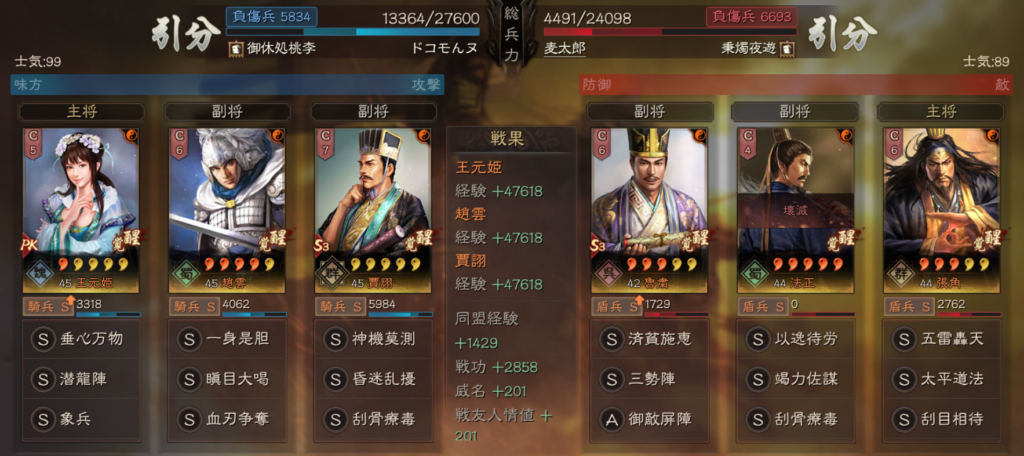Open enemy player name 麦太郎
The width and height of the screenshot is (1024, 456).
pyautogui.click(x=564, y=49)
